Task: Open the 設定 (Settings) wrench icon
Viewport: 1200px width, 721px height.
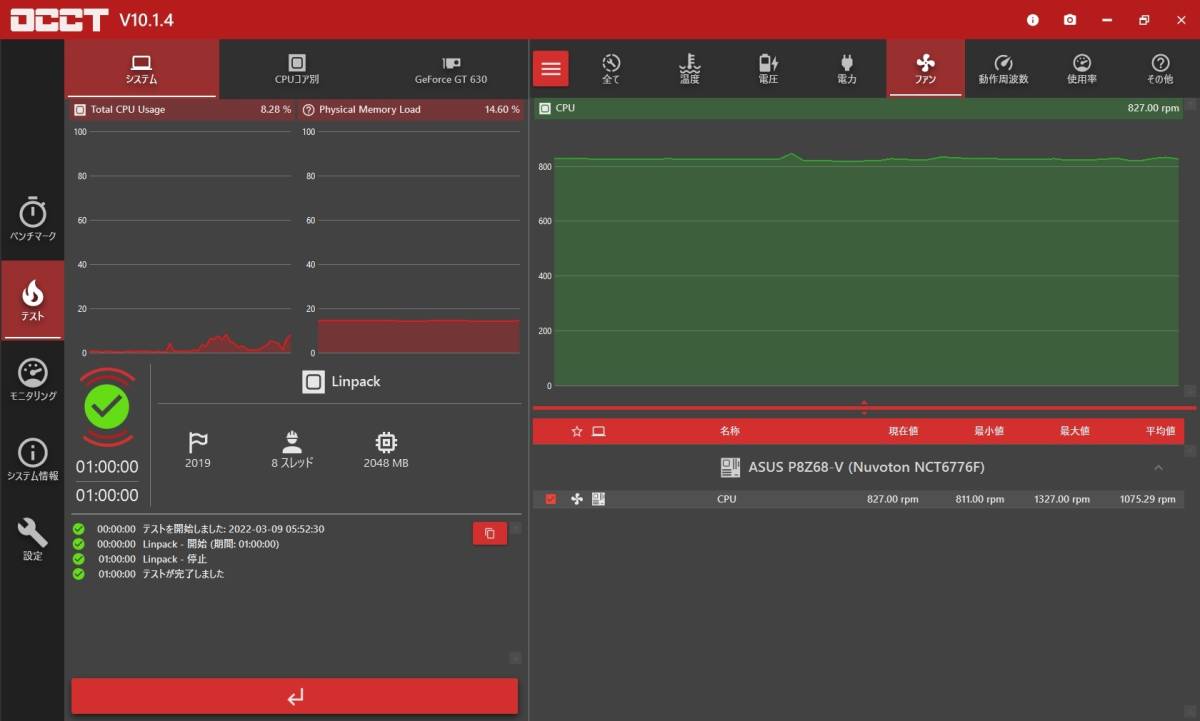Action: pos(33,540)
